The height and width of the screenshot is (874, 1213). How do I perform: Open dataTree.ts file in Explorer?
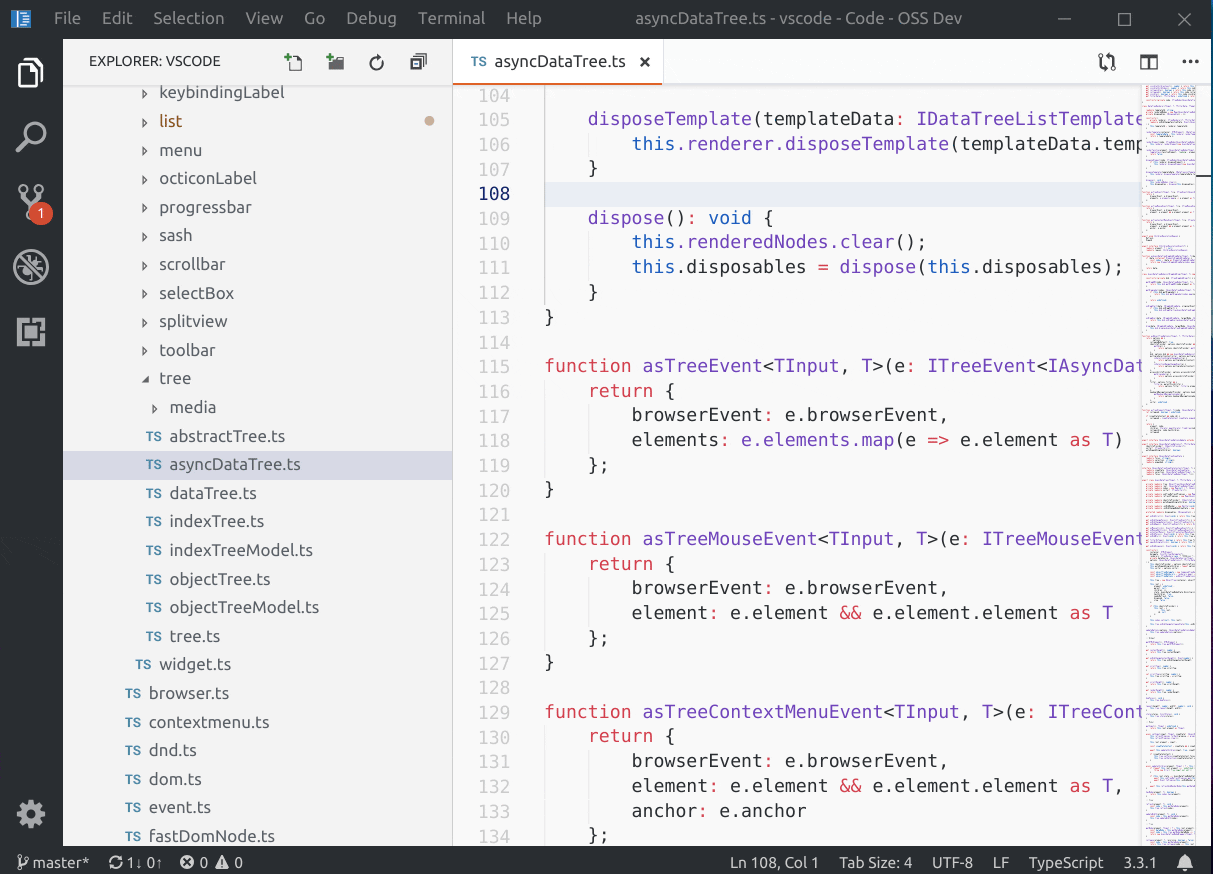212,493
